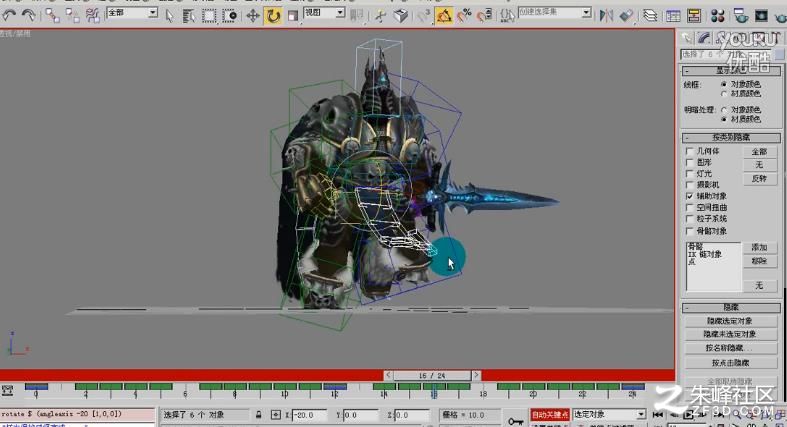Select 线框 对象颜色 radio button
The height and width of the screenshot is (427, 787).
pos(723,84)
